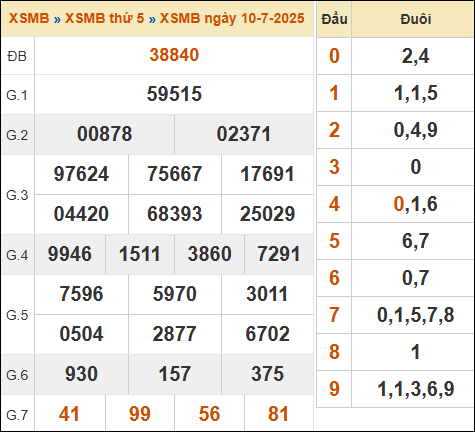The width and height of the screenshot is (475, 432).
Task: Select G.4 number 9946
Action: [70, 254]
